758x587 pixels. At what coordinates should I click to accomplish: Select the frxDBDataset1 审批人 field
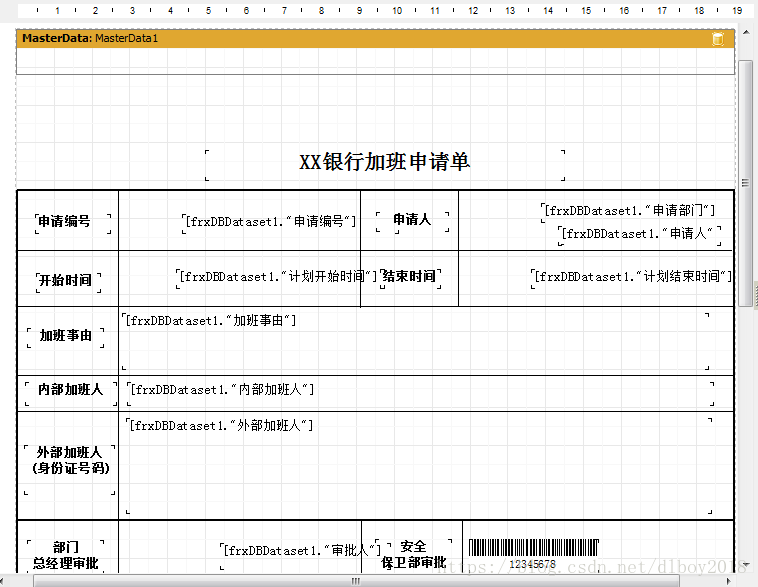[x=300, y=555]
